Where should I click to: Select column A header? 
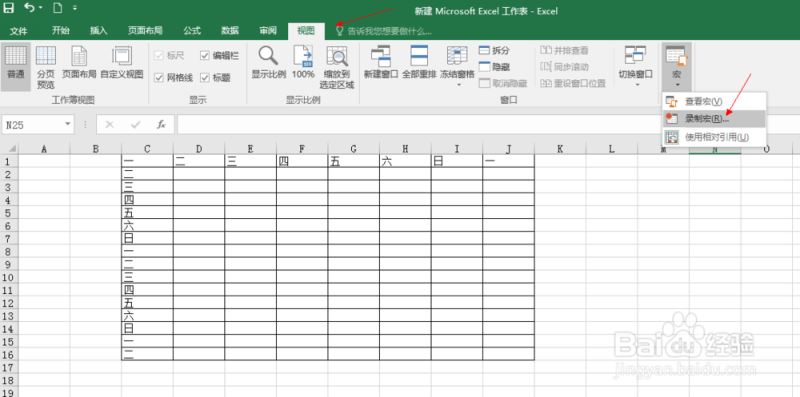click(44, 149)
